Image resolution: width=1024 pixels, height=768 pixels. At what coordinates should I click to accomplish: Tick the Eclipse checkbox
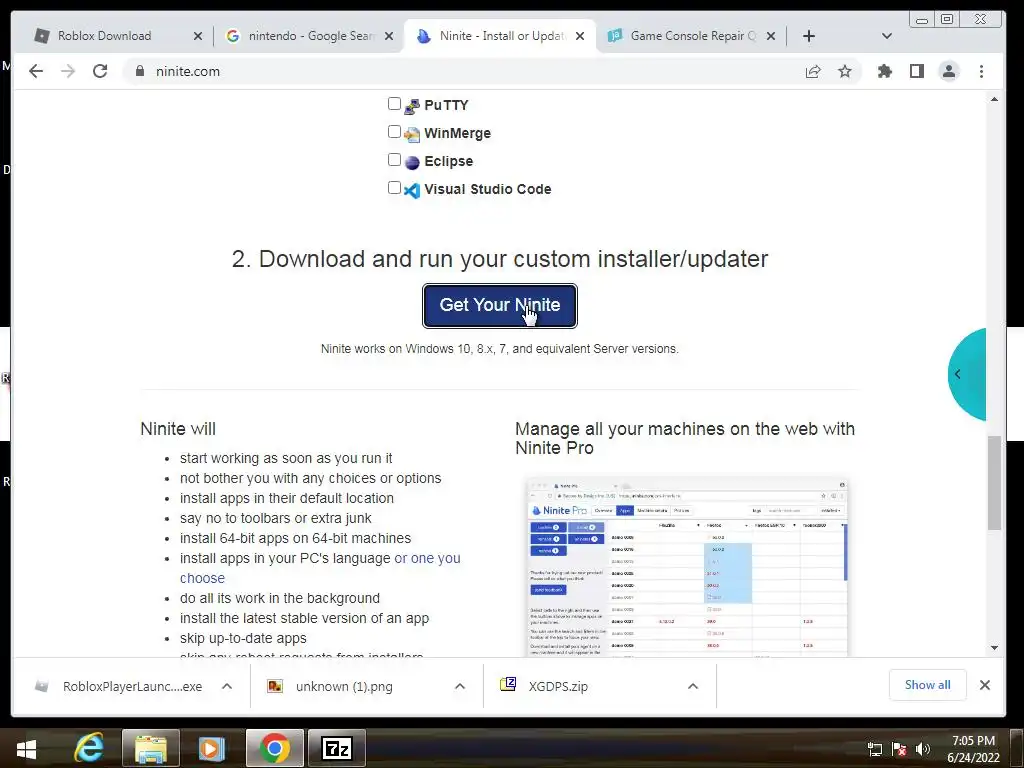coord(394,160)
